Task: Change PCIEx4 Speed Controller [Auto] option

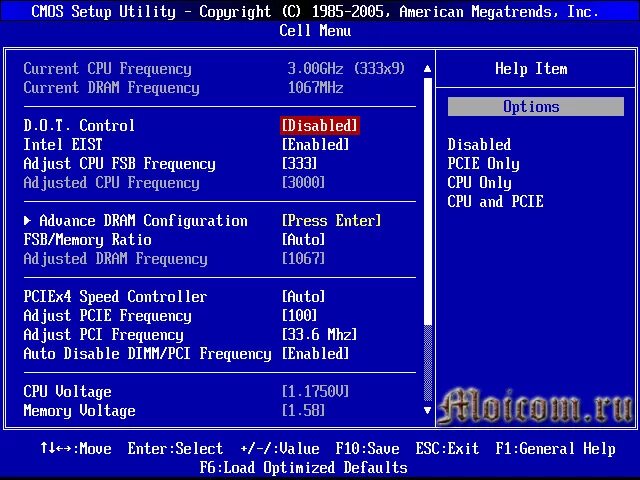Action: 303,297
